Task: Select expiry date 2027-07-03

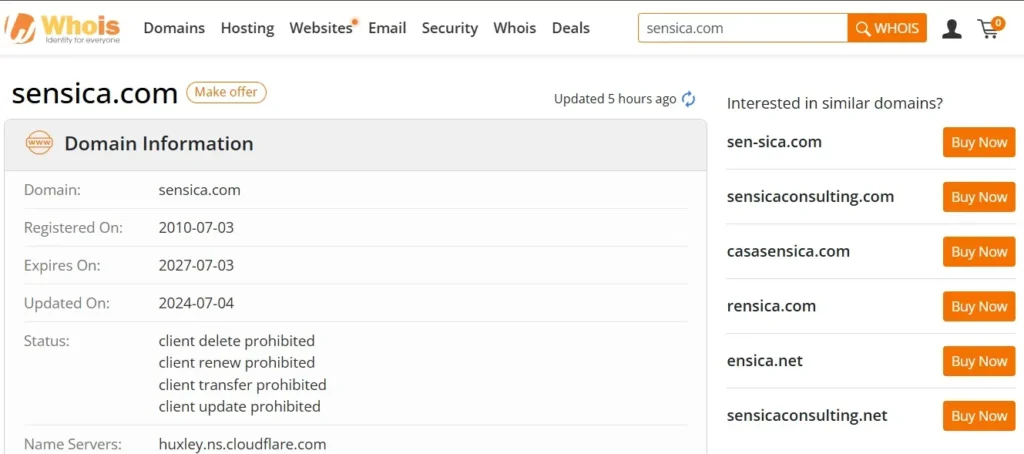Action: pyautogui.click(x=196, y=266)
